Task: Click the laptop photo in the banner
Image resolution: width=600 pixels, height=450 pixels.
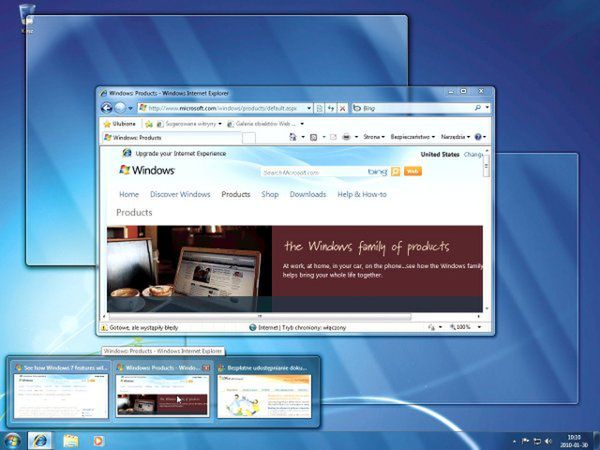Action: point(189,269)
